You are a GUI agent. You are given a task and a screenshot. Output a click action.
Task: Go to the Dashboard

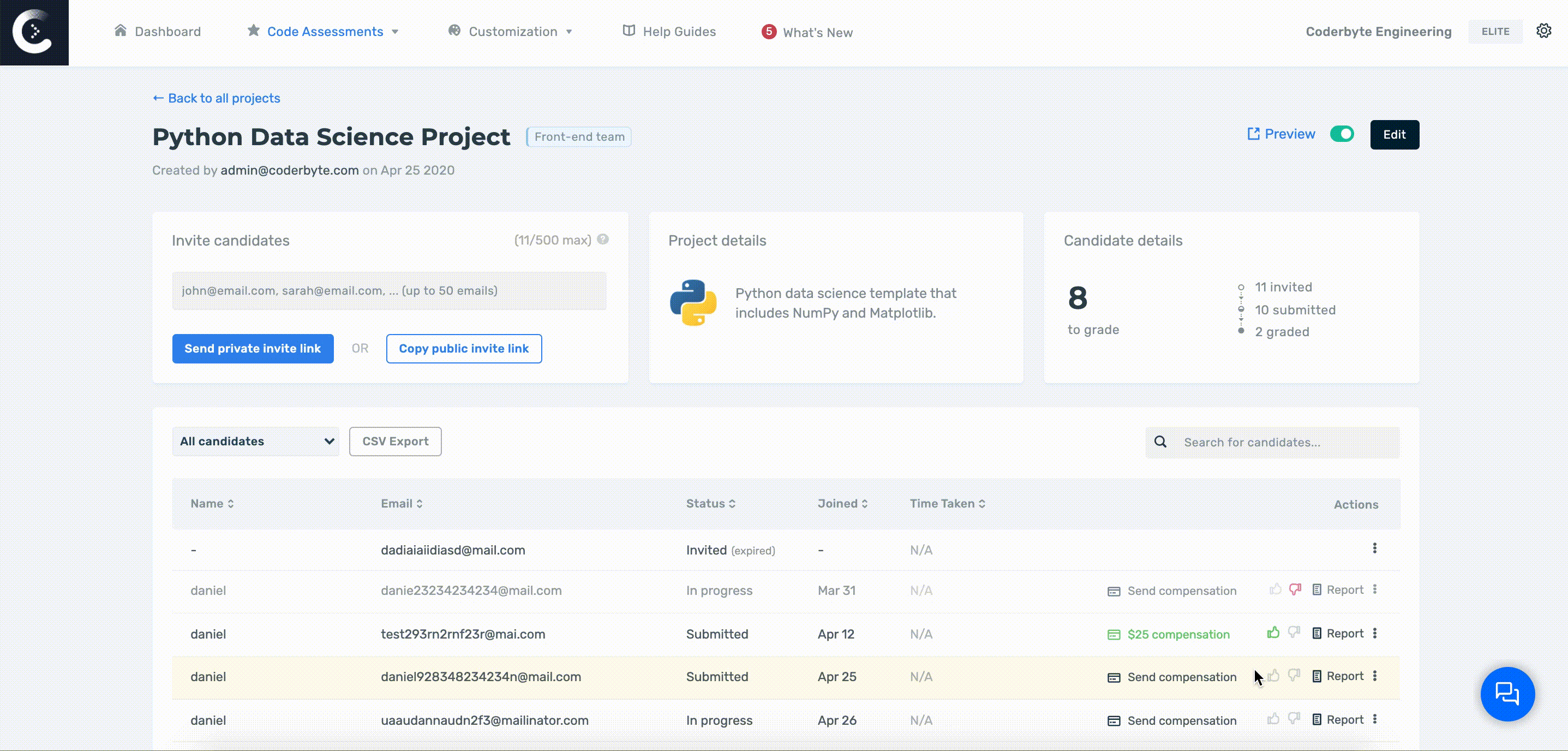pyautogui.click(x=157, y=31)
